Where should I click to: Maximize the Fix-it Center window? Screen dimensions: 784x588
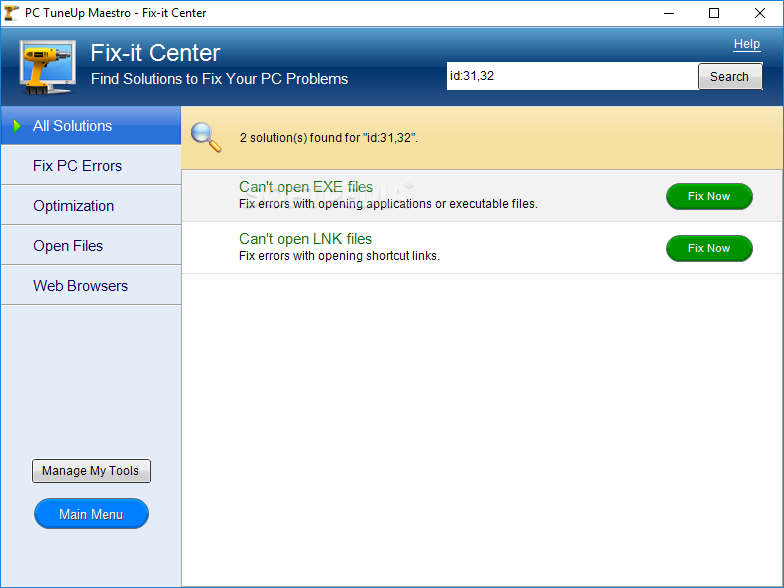click(714, 14)
